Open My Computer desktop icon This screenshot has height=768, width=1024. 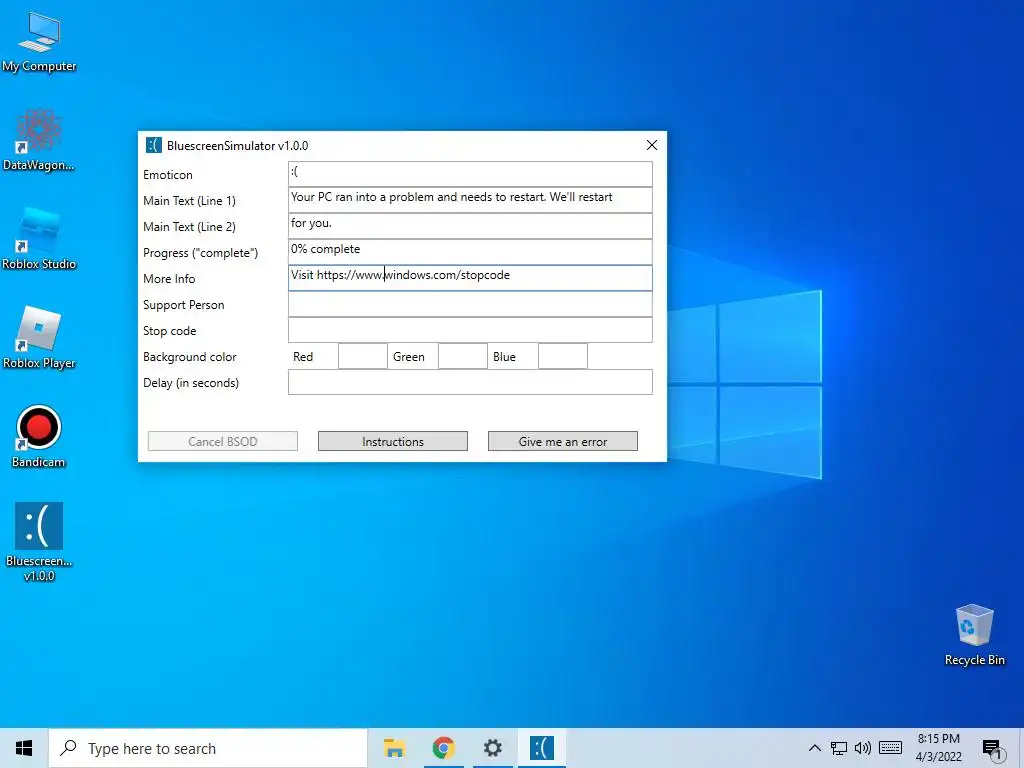[x=39, y=42]
